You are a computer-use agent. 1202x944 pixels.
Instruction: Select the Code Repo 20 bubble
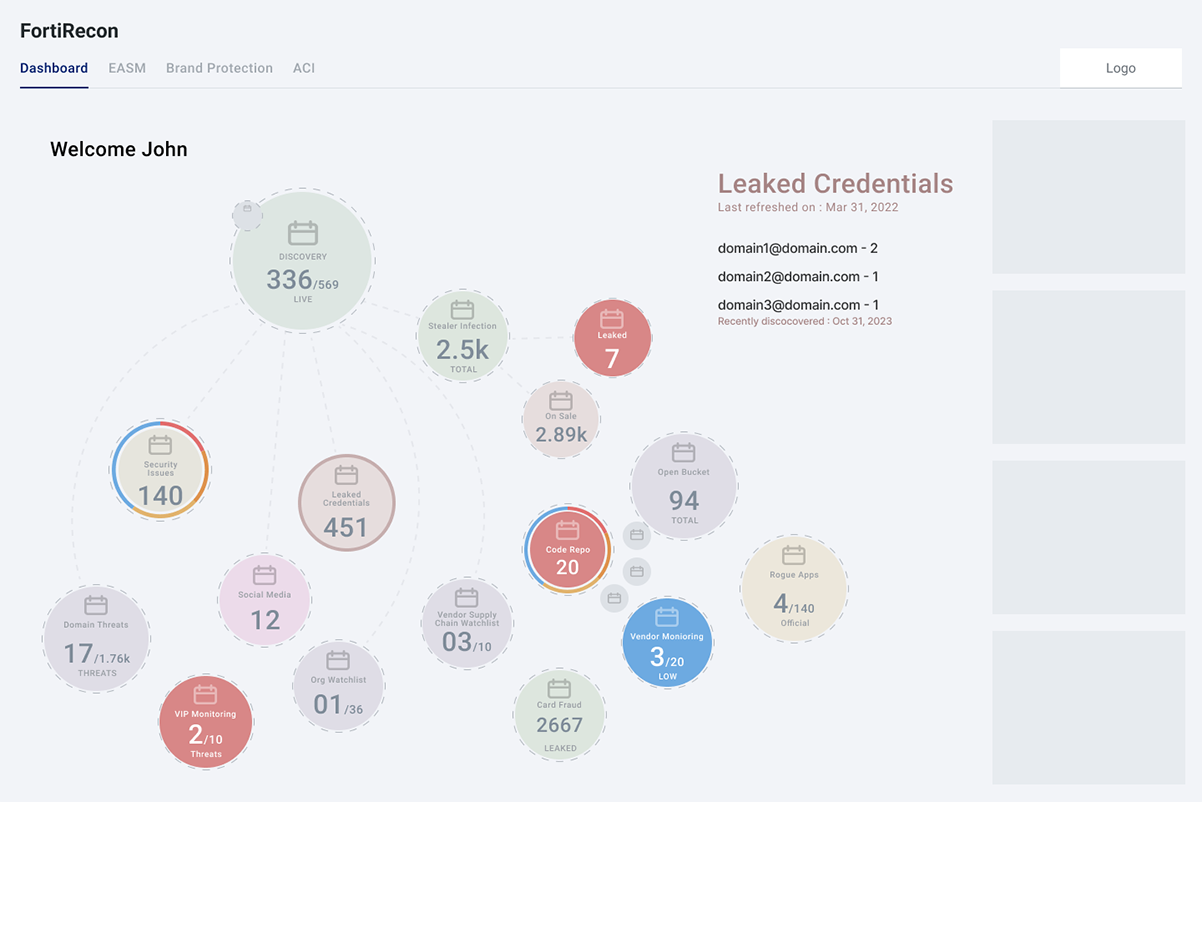pyautogui.click(x=567, y=550)
